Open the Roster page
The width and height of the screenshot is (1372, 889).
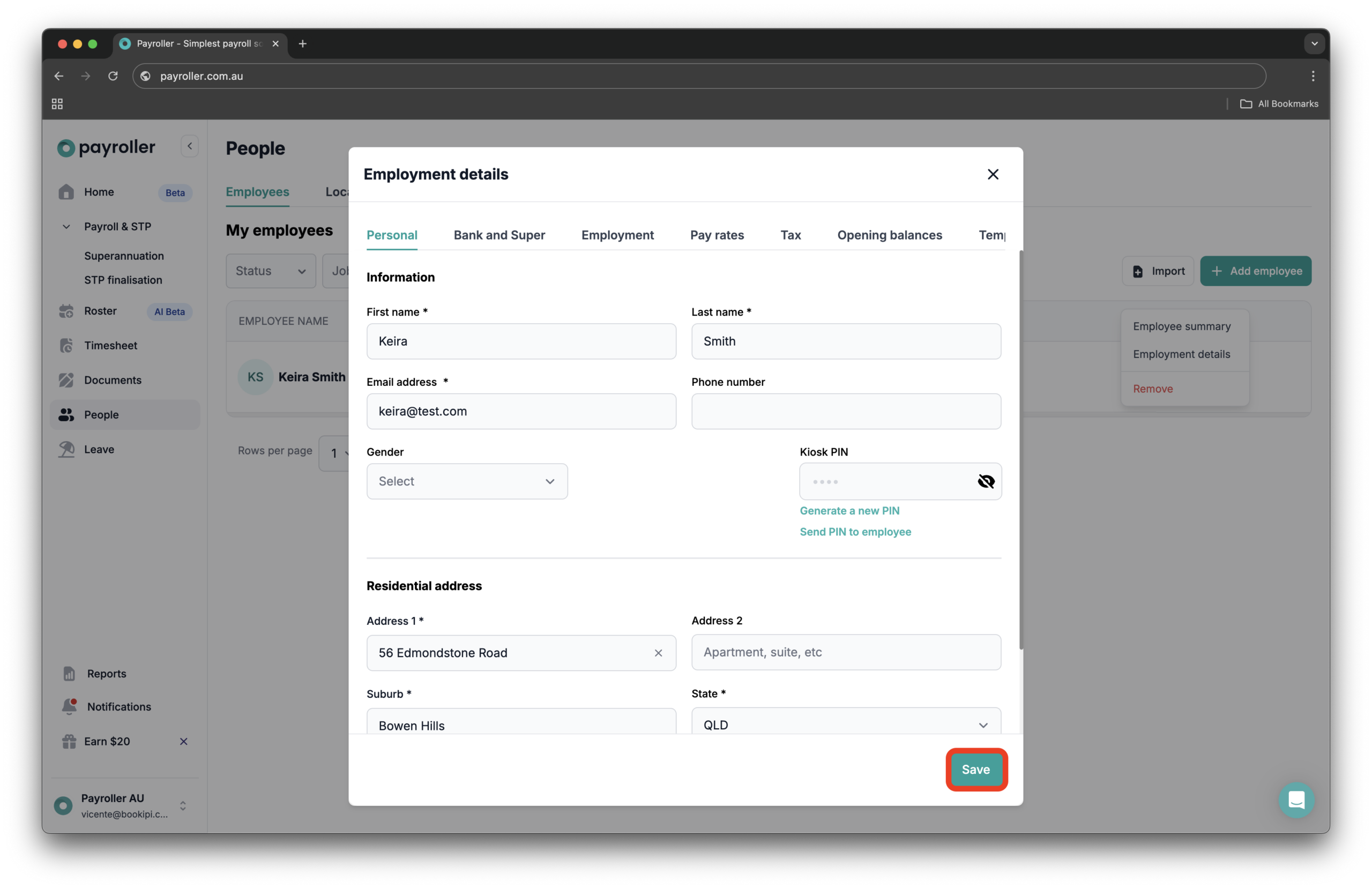click(101, 311)
